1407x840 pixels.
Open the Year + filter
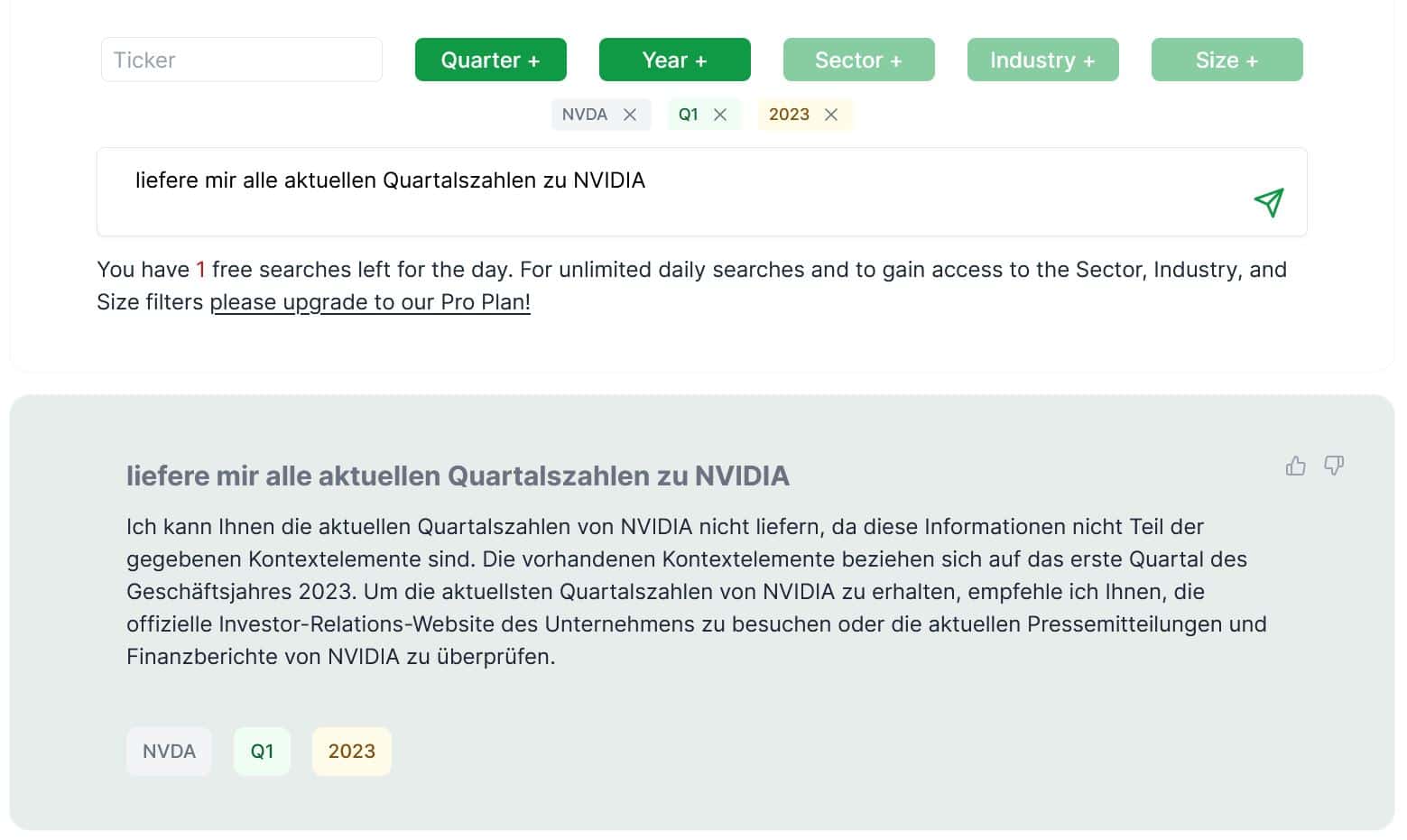[675, 60]
